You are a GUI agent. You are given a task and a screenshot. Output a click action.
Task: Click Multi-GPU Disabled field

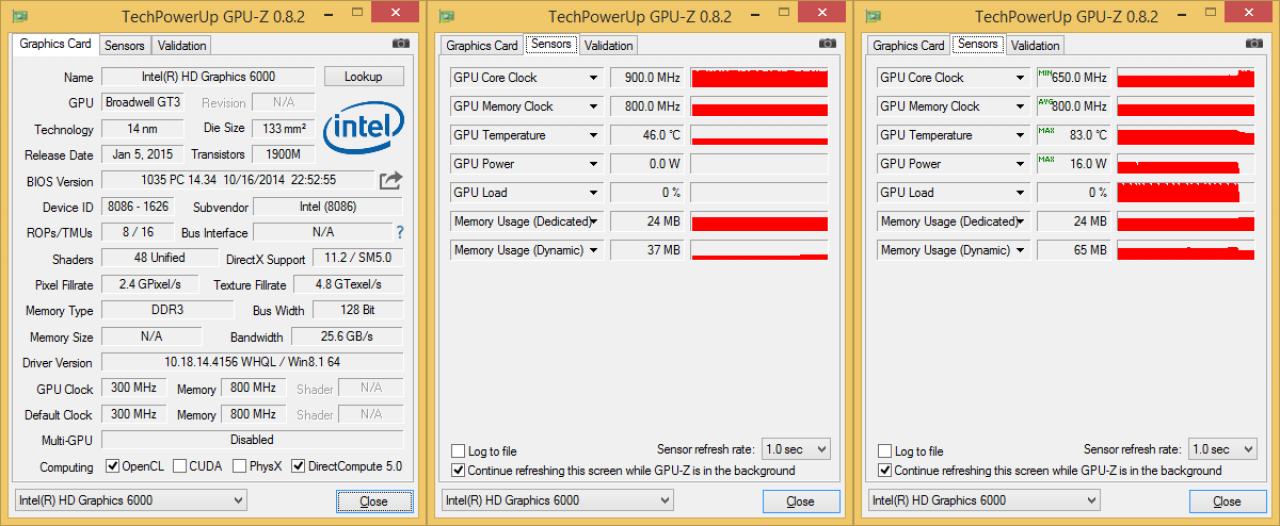coord(252,440)
